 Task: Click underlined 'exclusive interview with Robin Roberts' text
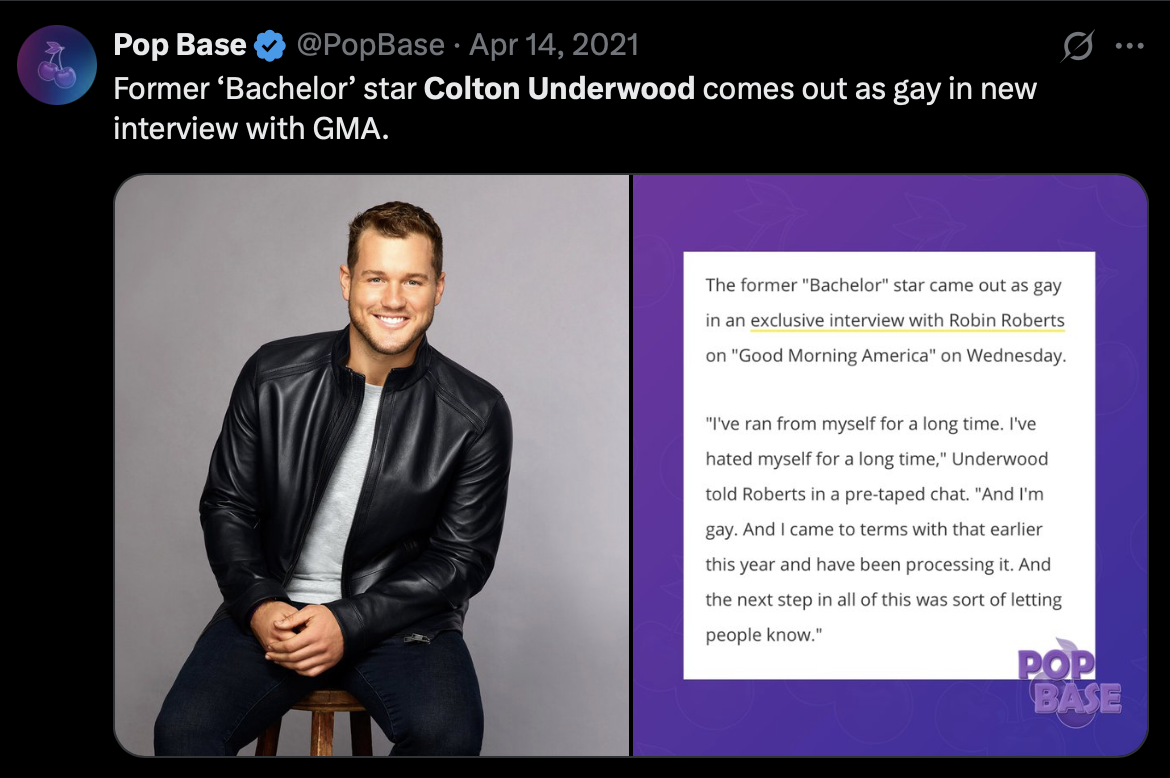[x=907, y=320]
